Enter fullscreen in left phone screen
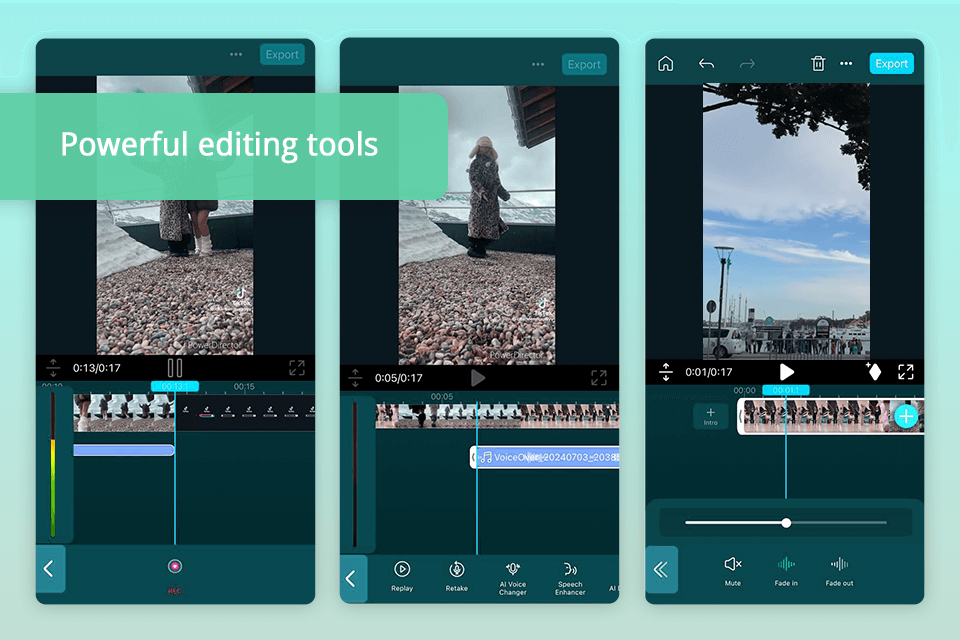960x640 pixels. tap(297, 368)
